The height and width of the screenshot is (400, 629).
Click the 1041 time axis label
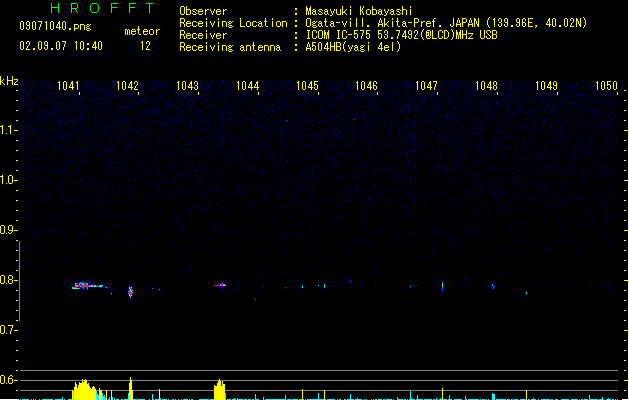point(68,86)
